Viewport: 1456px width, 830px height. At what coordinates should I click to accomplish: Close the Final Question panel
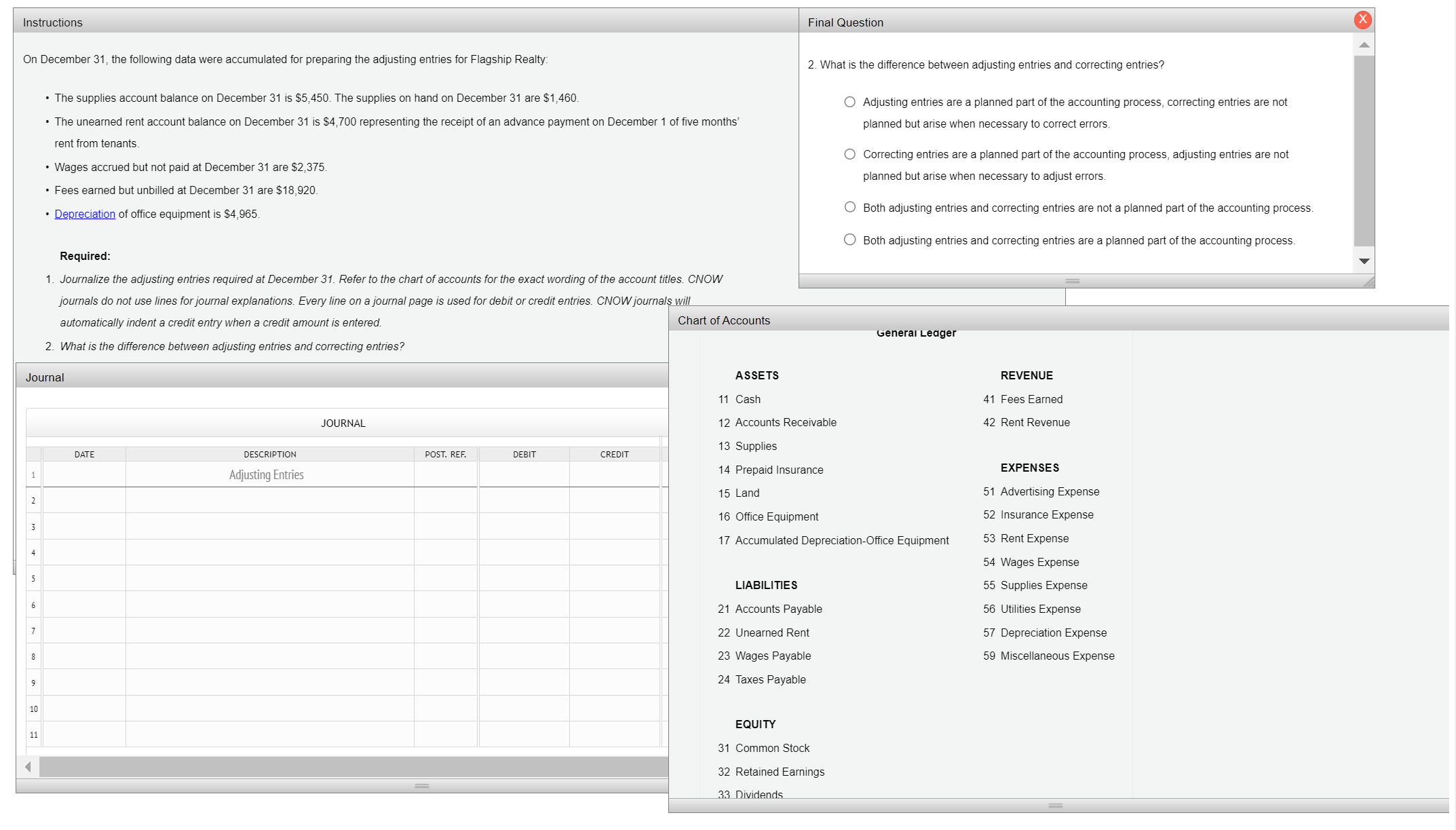coord(1362,20)
